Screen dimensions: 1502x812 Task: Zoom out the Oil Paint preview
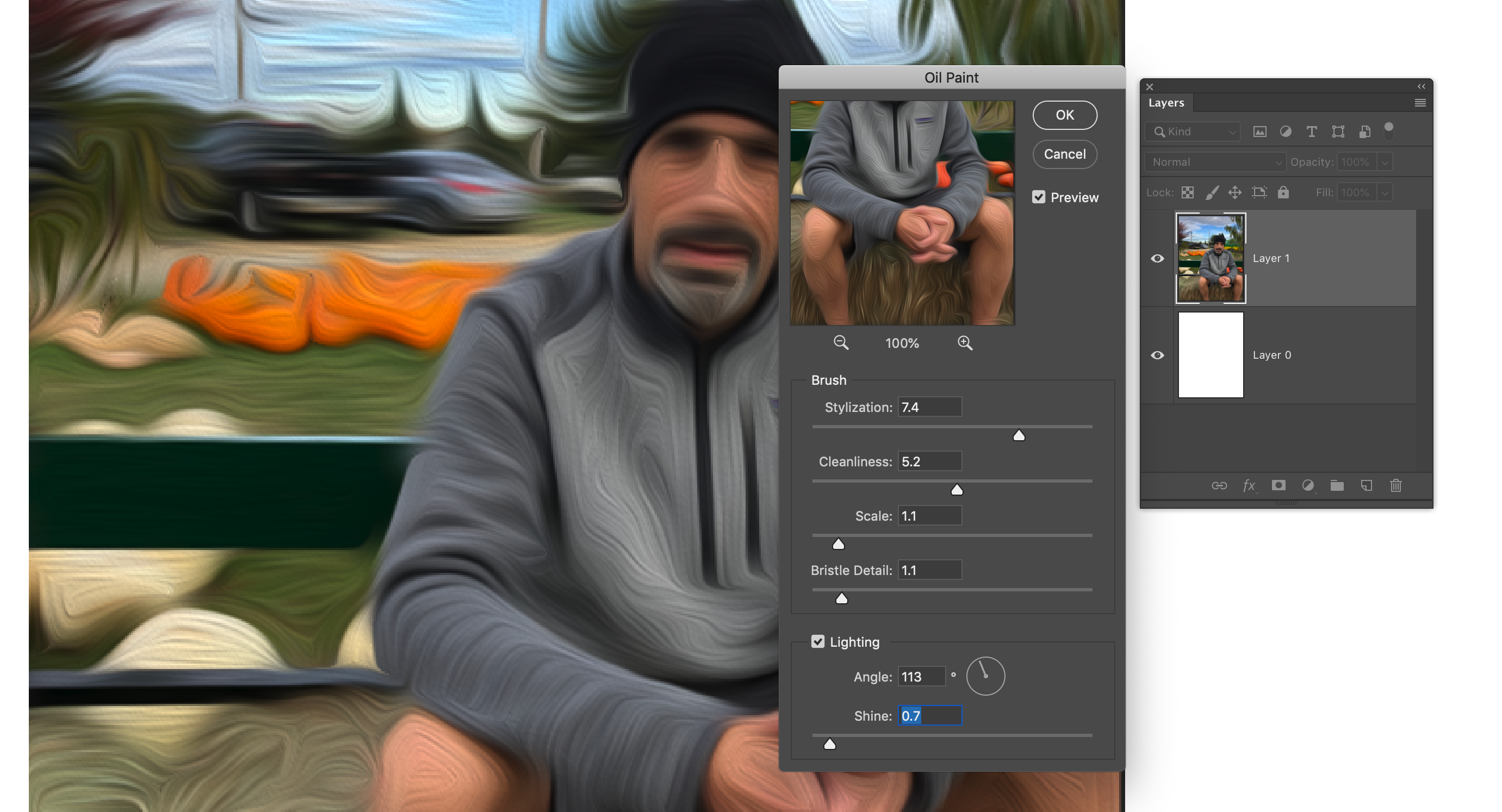pos(841,343)
